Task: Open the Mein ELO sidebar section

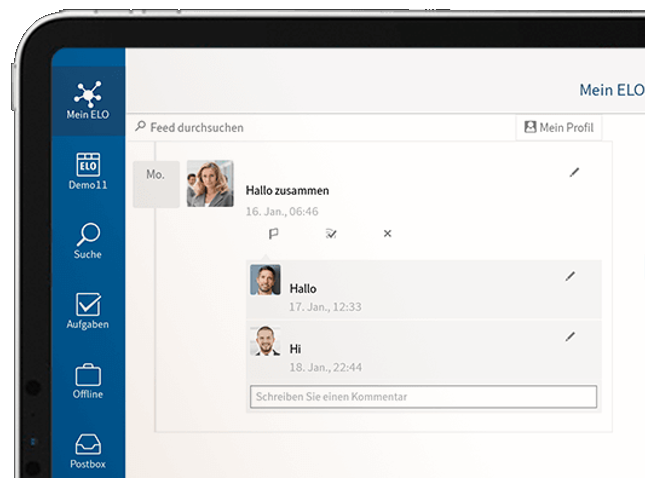Action: pyautogui.click(x=88, y=101)
